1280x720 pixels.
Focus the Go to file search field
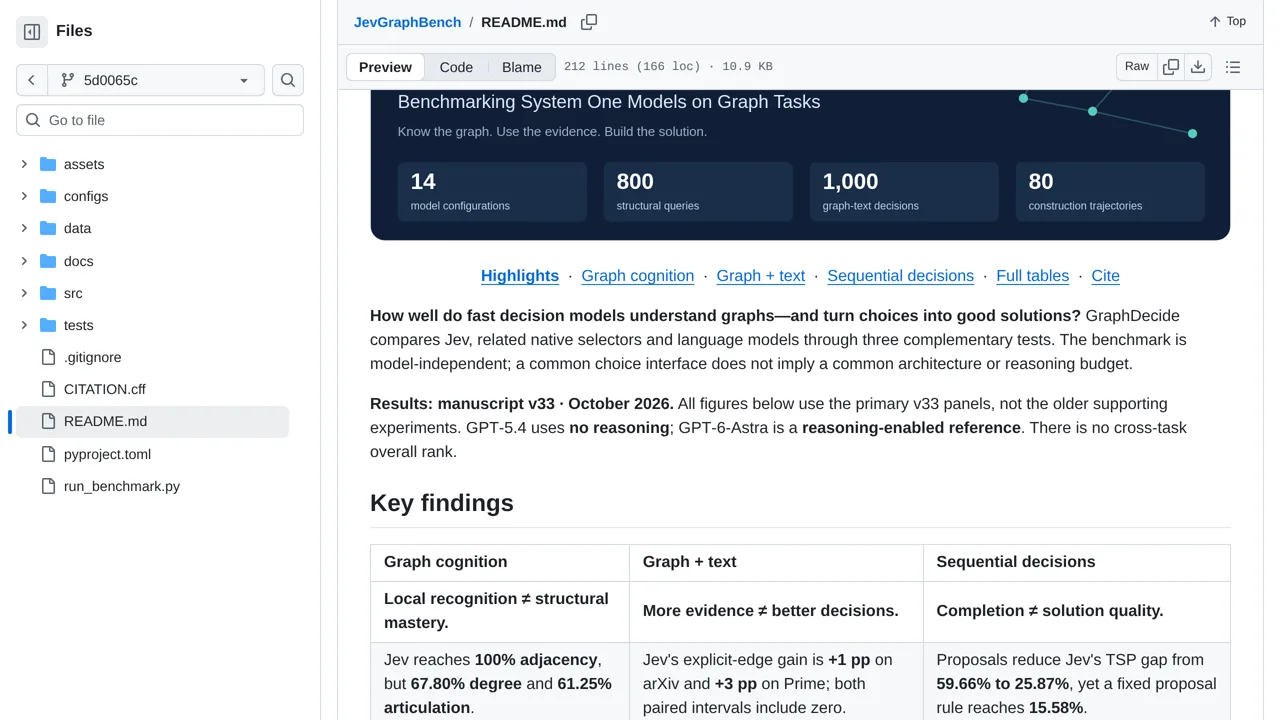160,120
